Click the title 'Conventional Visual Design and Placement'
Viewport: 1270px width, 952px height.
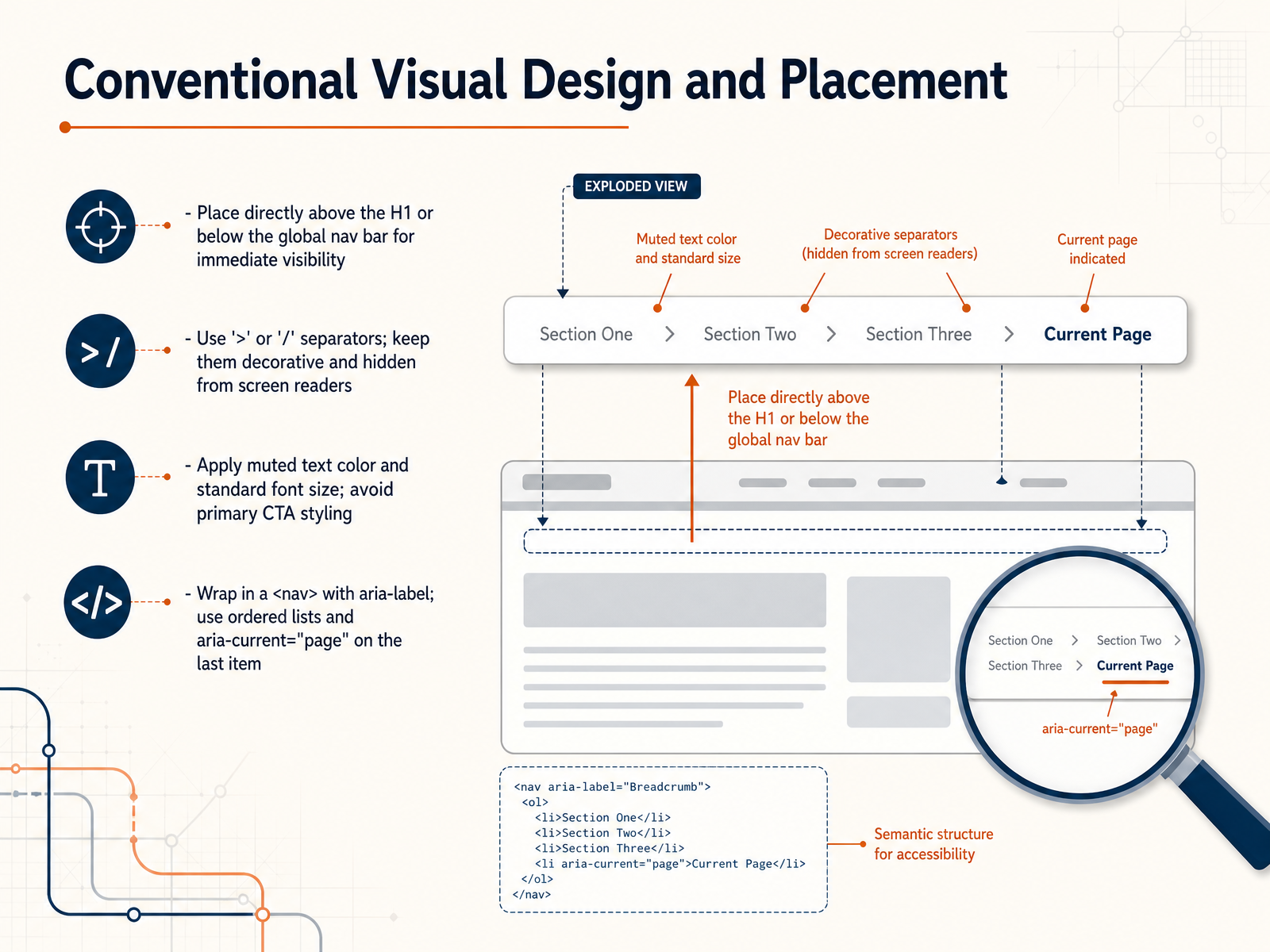click(x=536, y=81)
